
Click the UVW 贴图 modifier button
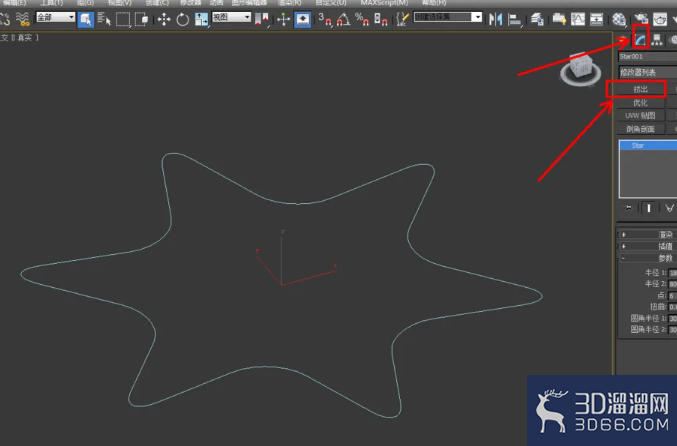[x=640, y=116]
